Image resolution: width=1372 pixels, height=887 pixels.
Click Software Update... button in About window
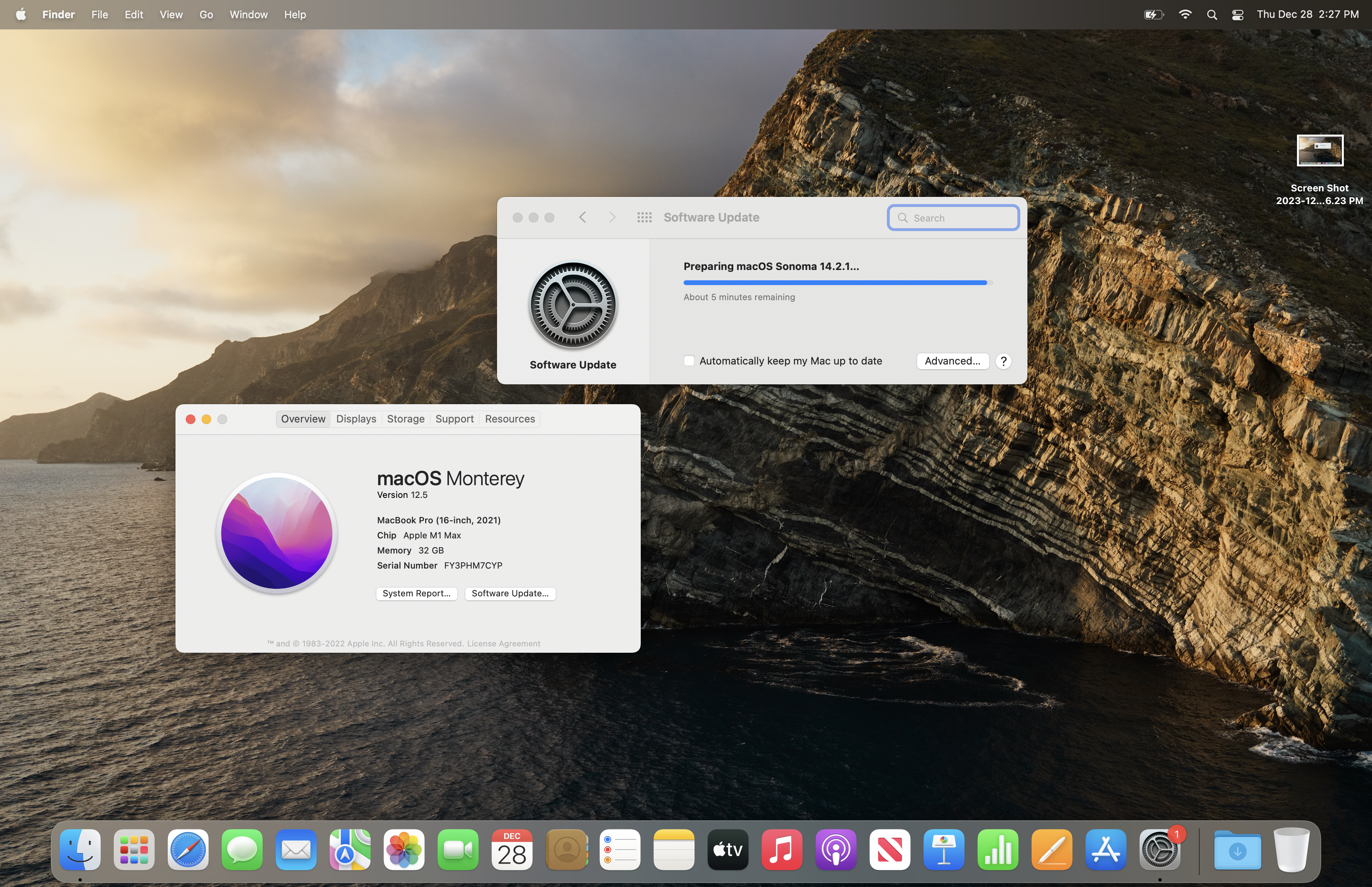[x=510, y=593]
